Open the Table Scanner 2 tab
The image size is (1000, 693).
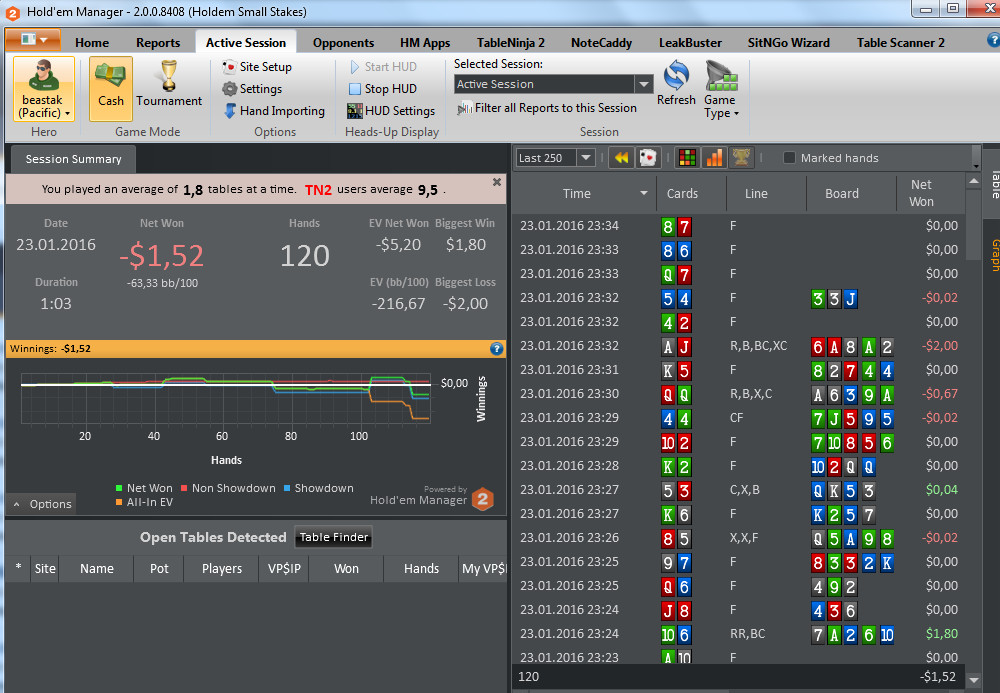[x=901, y=43]
